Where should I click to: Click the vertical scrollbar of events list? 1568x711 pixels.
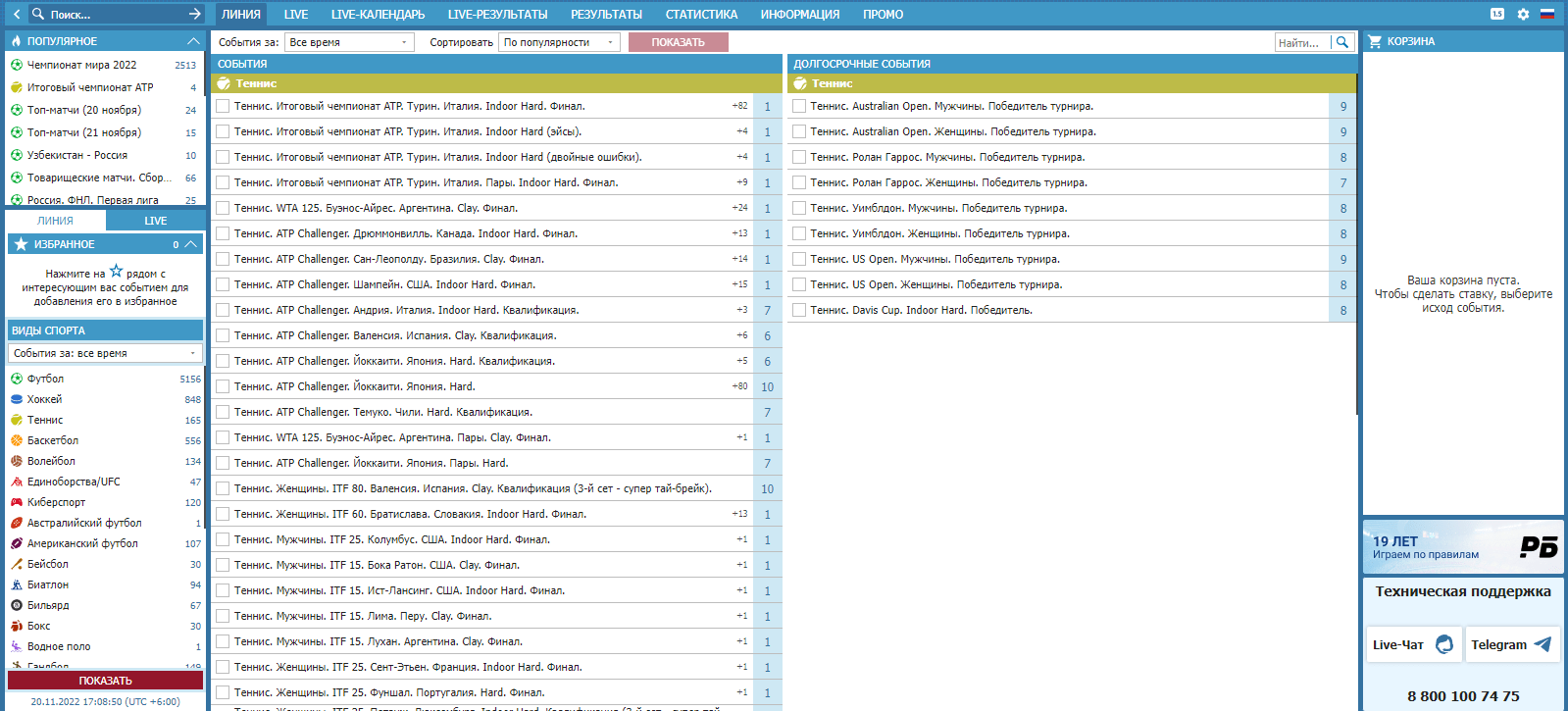pos(1358,245)
